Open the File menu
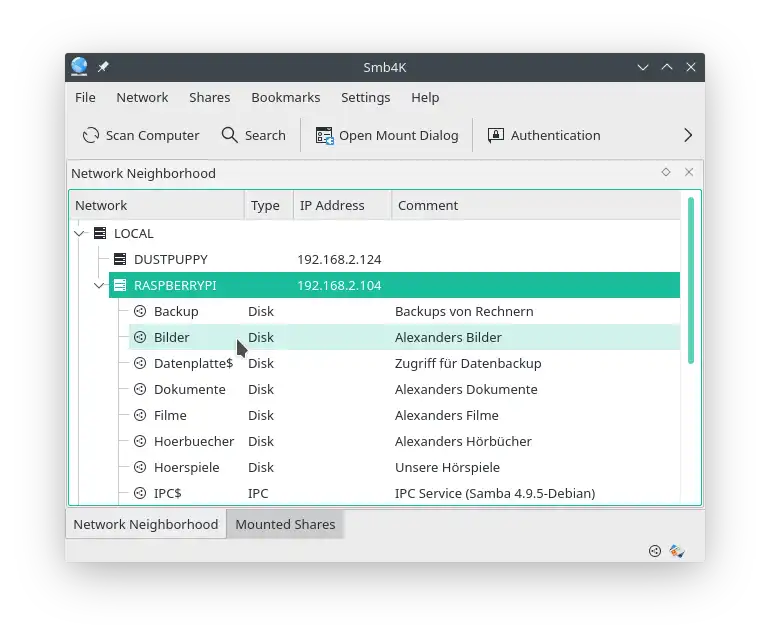Image resolution: width=770 pixels, height=639 pixels. tap(85, 97)
